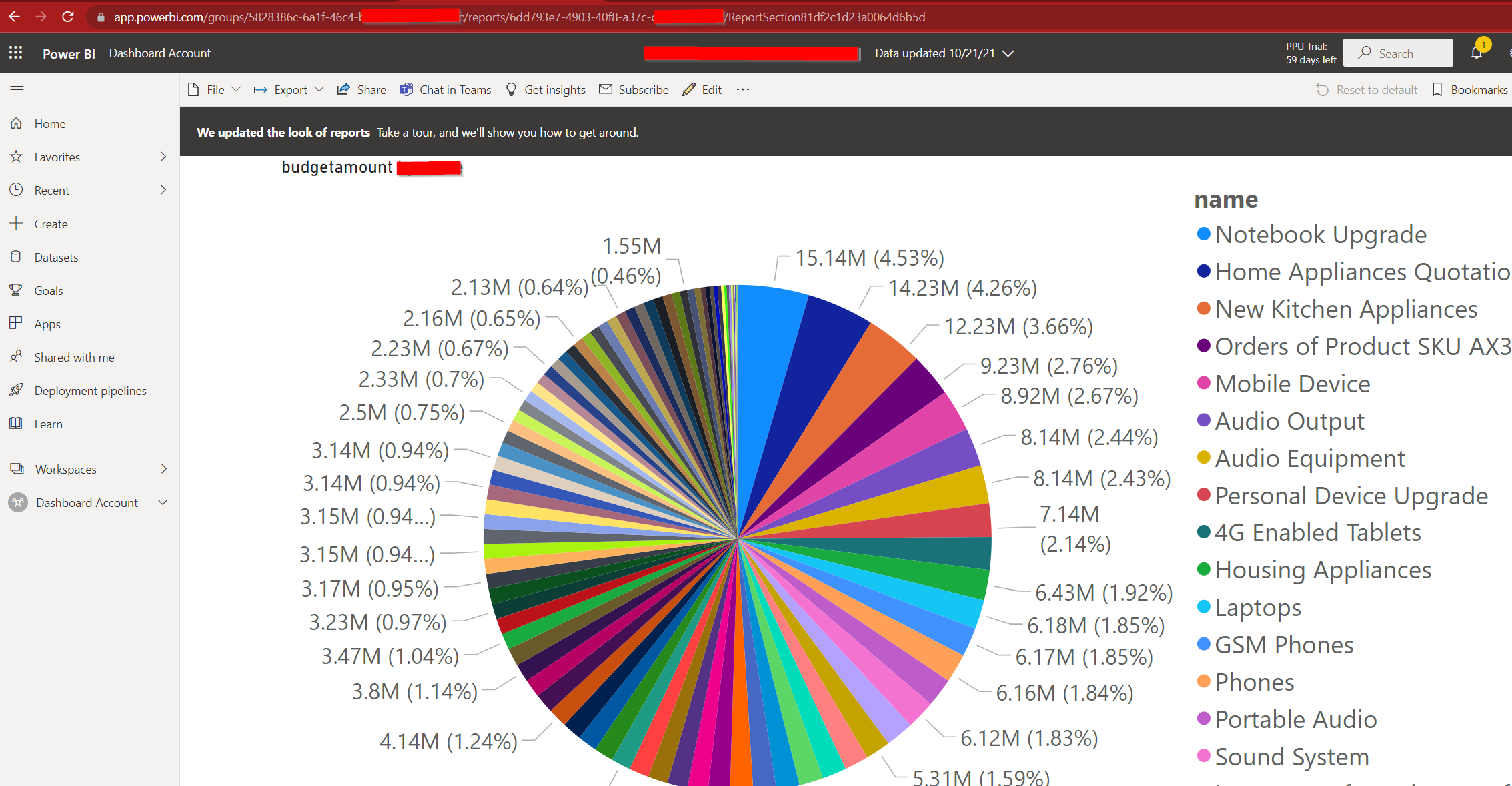
Task: Click the notification bell icon
Action: pos(1477,53)
